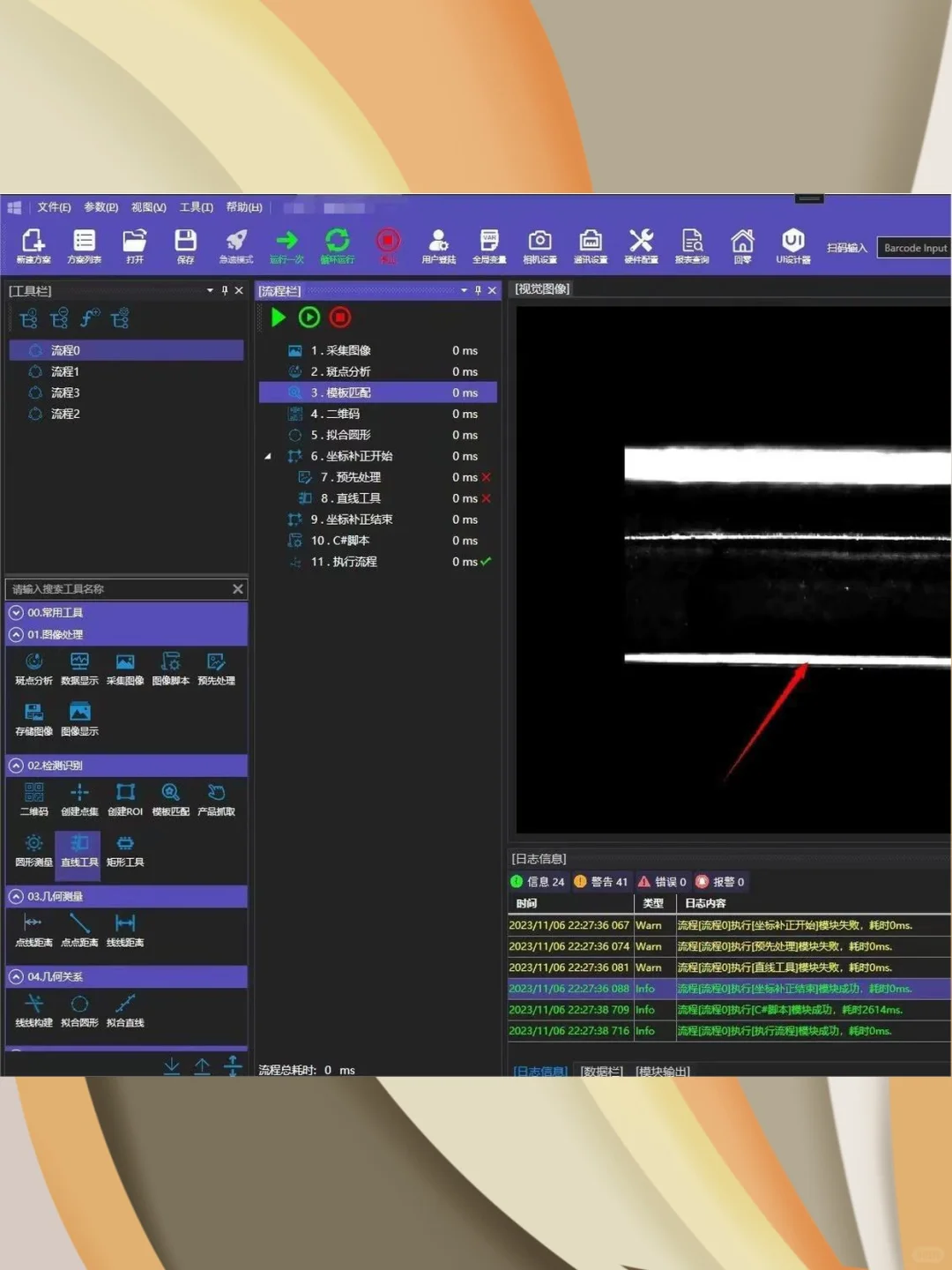Select the 斑点分析 blob analysis tool

coord(33,669)
